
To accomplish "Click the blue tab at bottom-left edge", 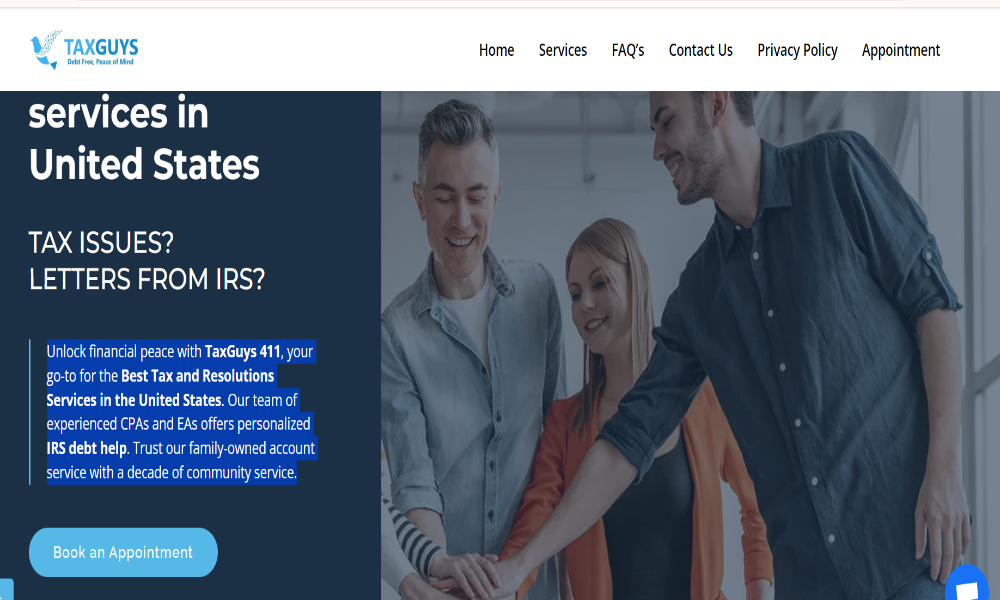I will (x=6, y=589).
